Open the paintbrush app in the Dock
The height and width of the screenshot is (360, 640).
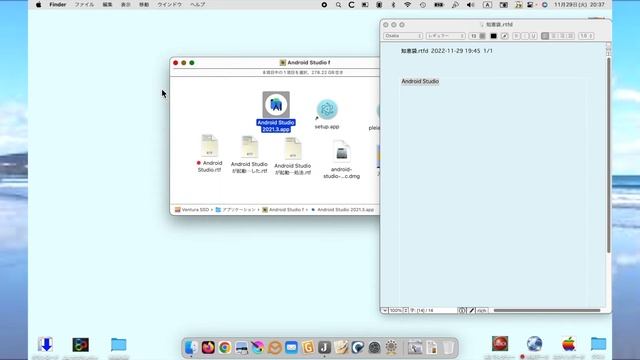[258, 347]
